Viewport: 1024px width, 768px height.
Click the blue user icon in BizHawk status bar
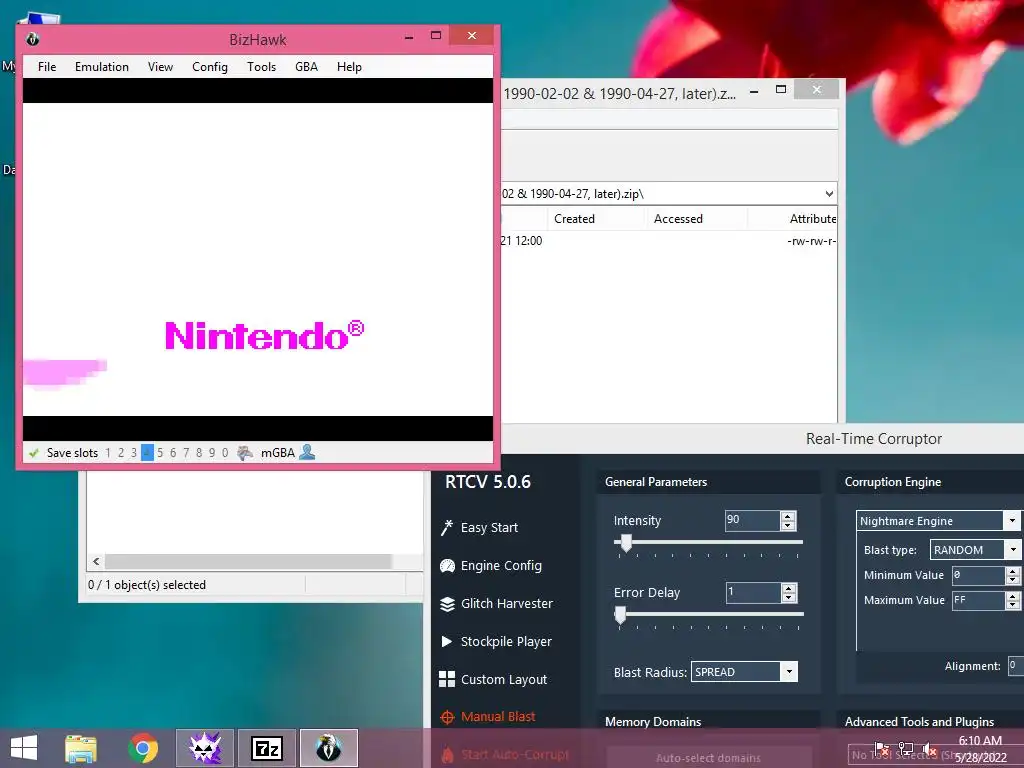(x=307, y=452)
